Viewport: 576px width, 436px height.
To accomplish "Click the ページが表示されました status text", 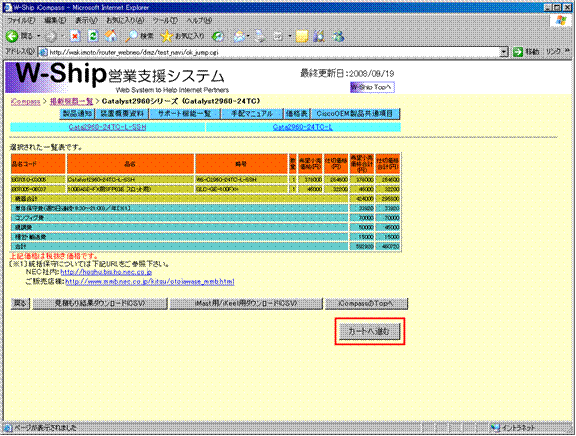I will coord(45,428).
